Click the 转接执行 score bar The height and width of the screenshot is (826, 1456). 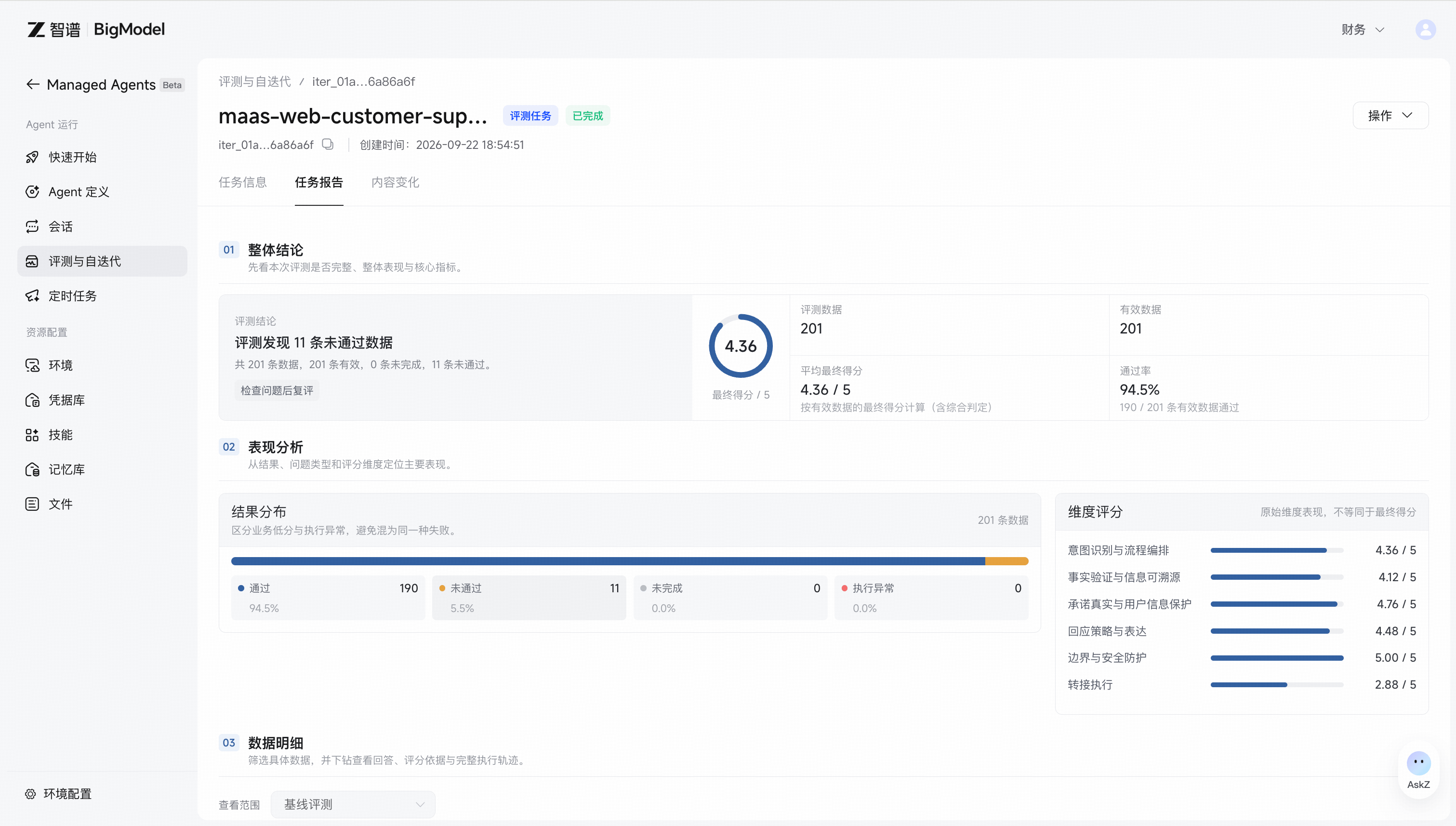point(1277,685)
